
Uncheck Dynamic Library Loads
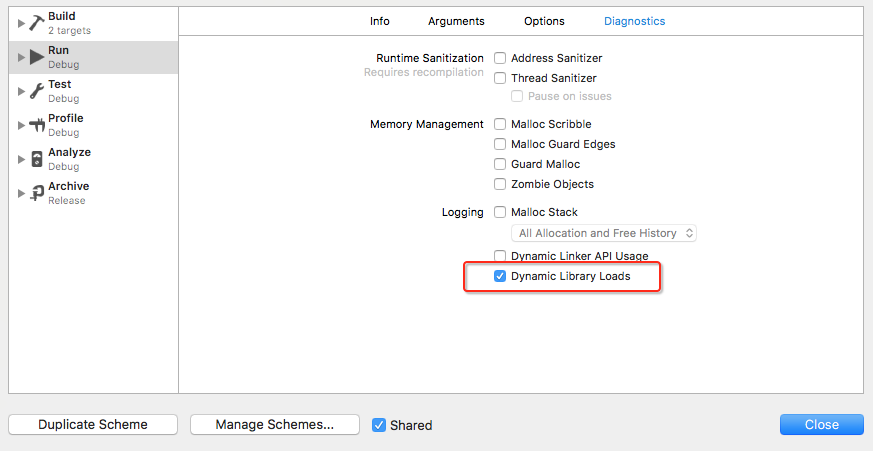click(x=500, y=276)
